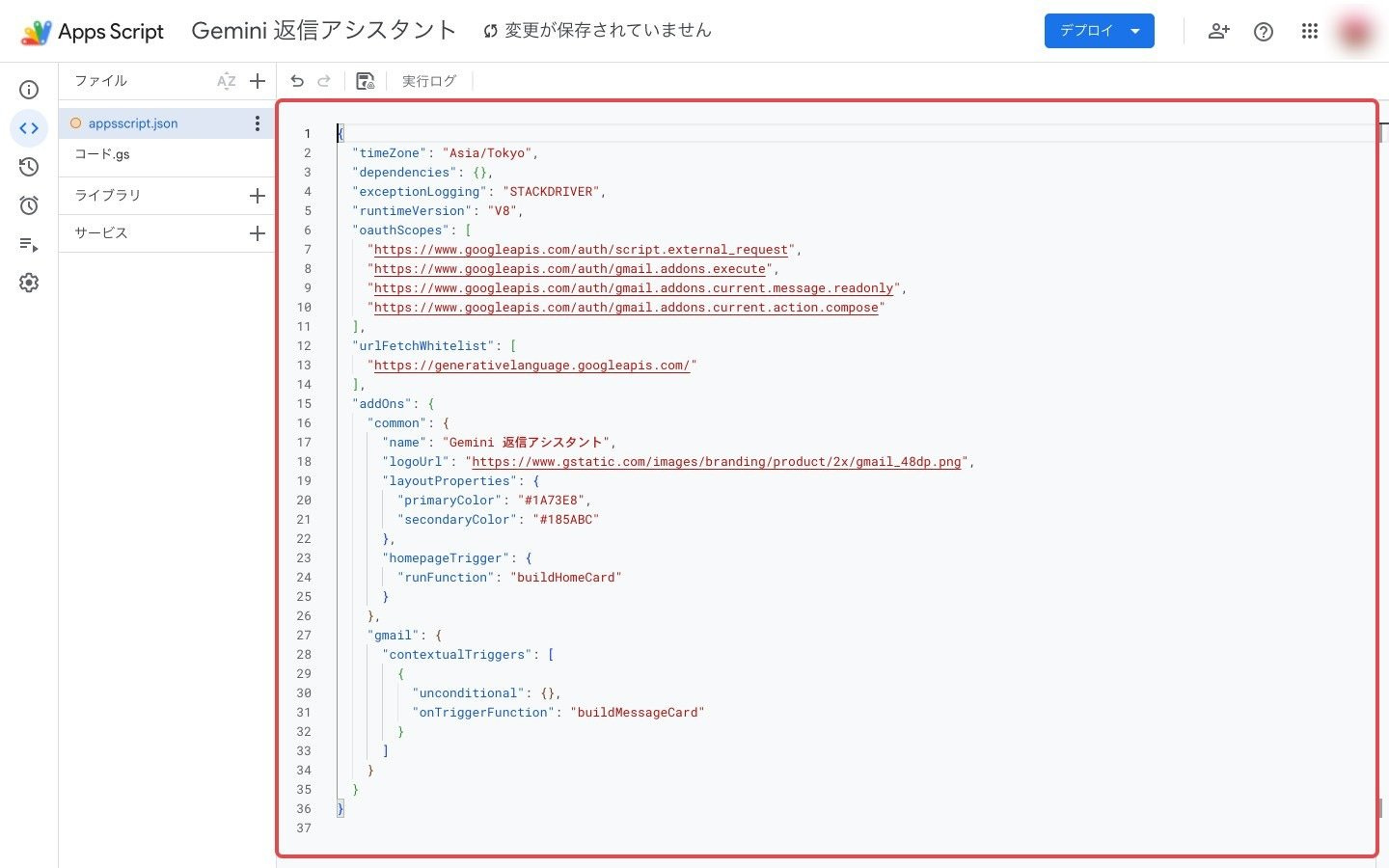Click the "unconditional" key

point(468,693)
